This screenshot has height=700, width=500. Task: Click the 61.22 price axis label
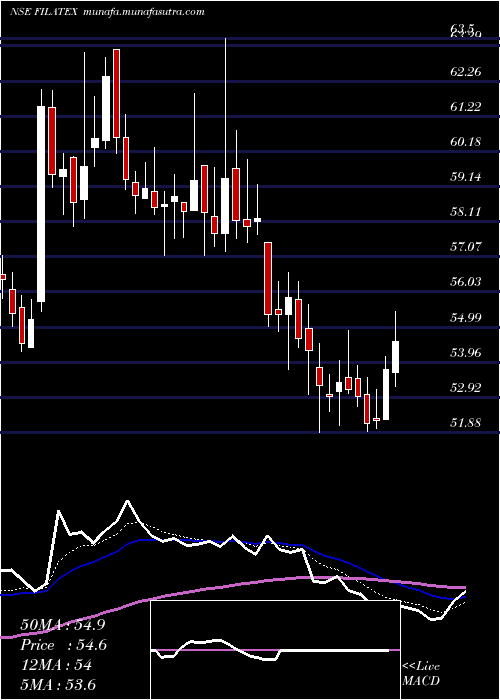pyautogui.click(x=466, y=106)
